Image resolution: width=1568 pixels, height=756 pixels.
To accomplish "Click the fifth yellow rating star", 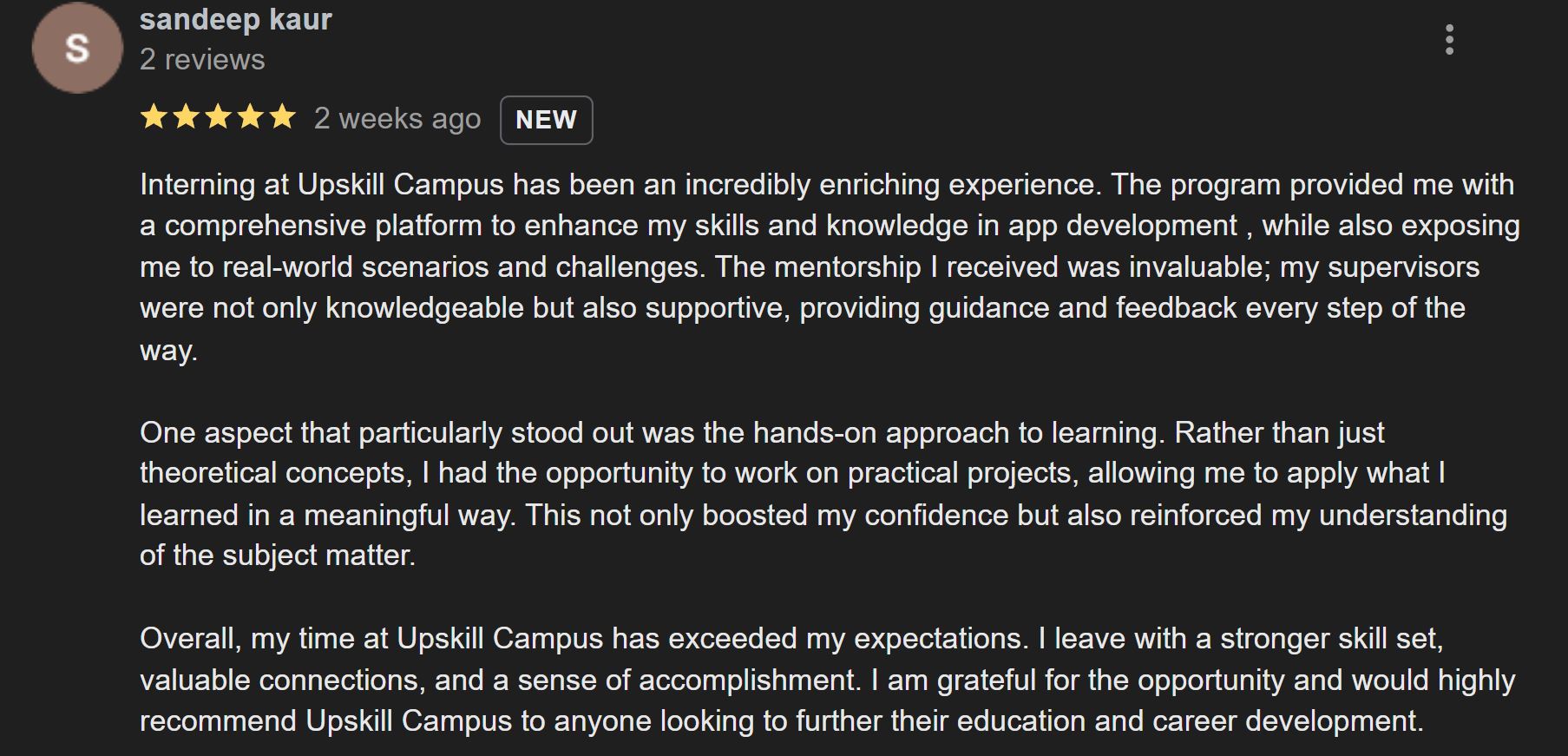I will 282,117.
